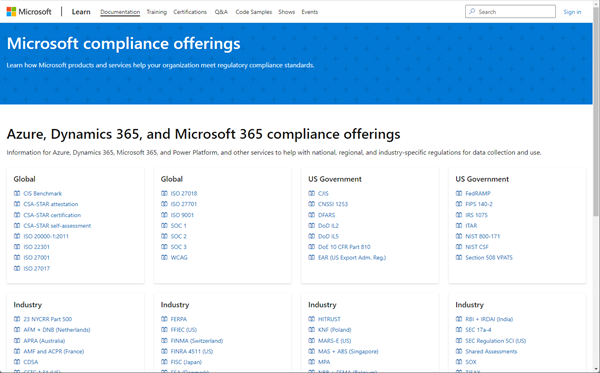This screenshot has width=600, height=373.
Task: Open the FINMA (Switzerland) link
Action: (197, 341)
